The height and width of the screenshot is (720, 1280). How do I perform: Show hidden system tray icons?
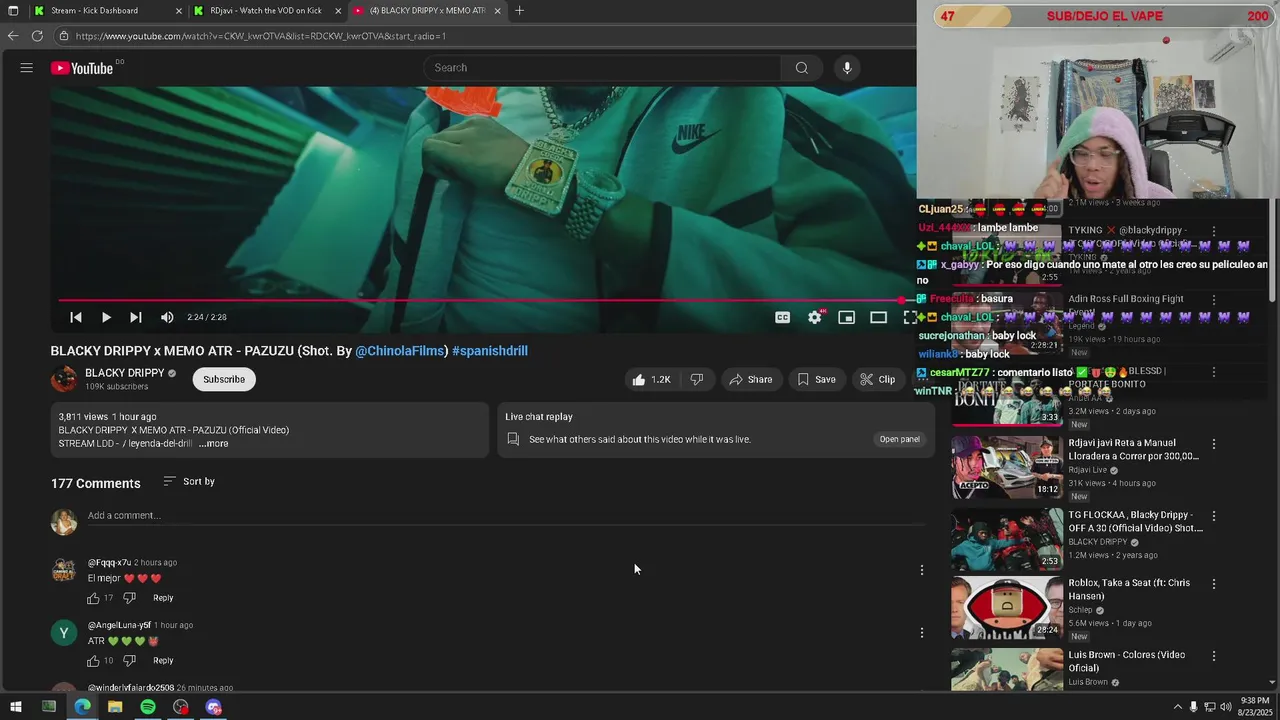[1177, 707]
